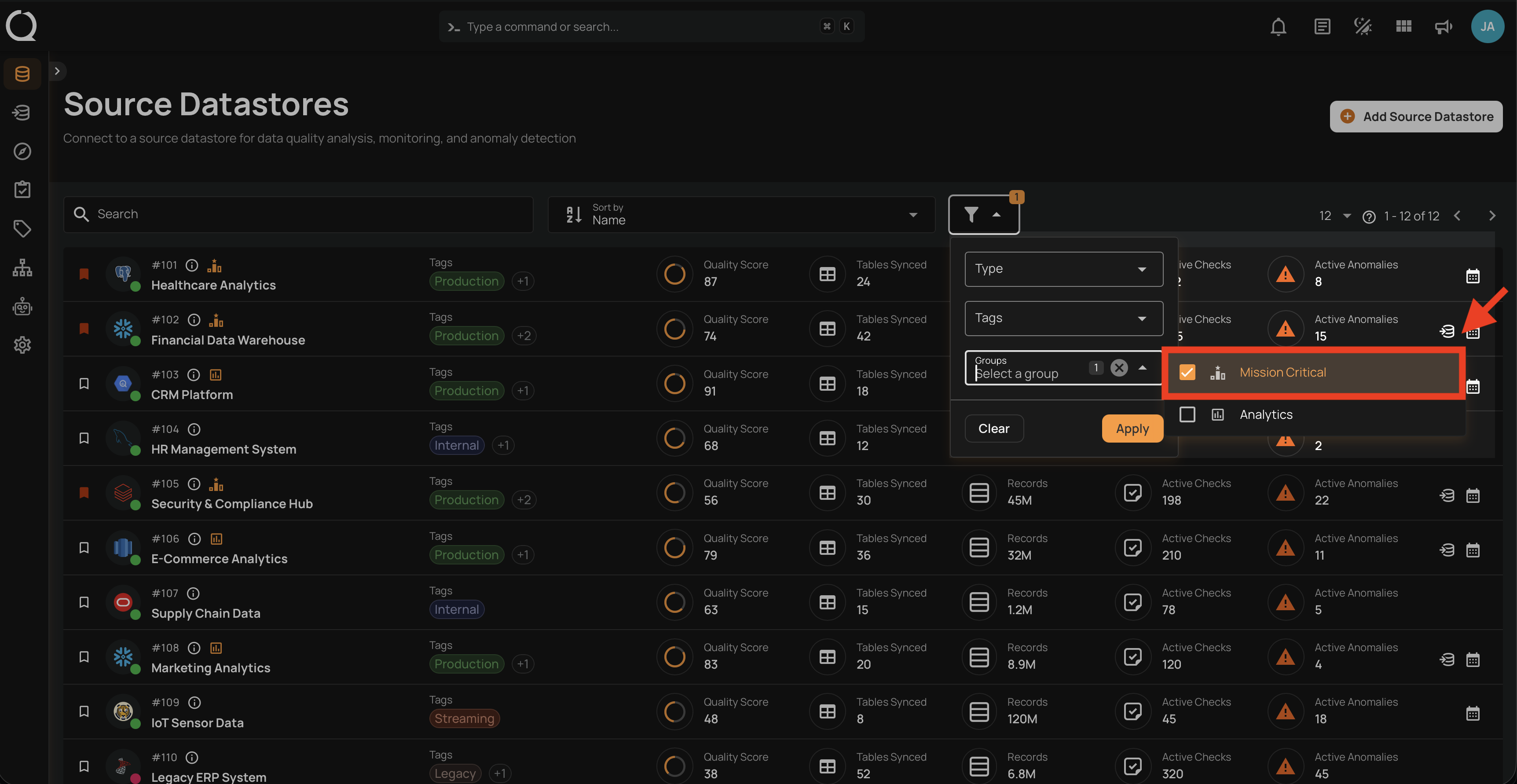The width and height of the screenshot is (1517, 784).
Task: Clear selected groups with the X button
Action: click(1119, 367)
